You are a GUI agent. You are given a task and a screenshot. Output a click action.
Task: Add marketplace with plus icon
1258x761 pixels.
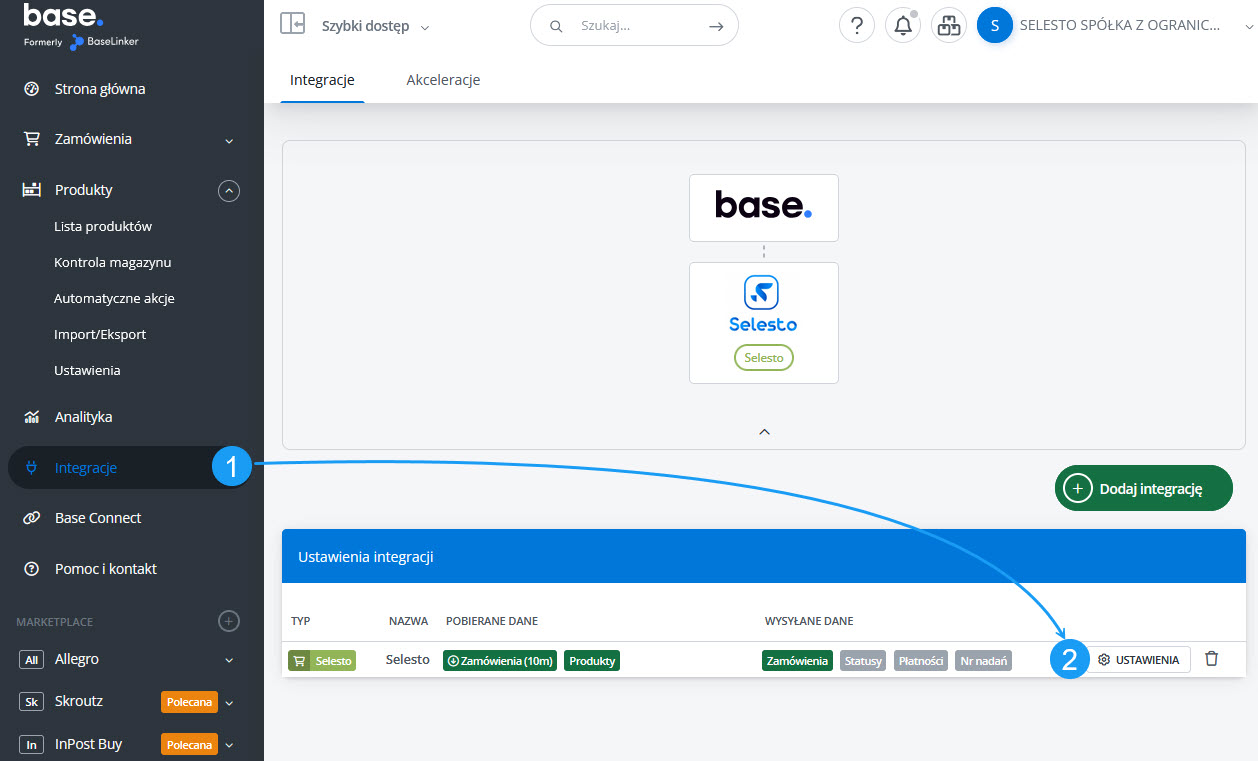229,621
